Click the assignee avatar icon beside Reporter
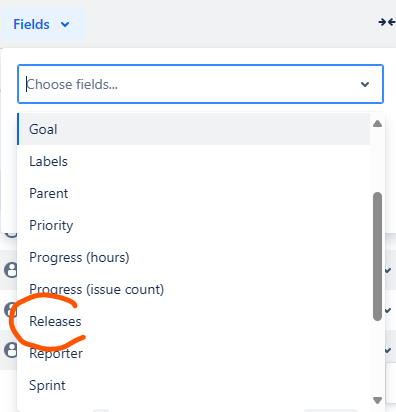Image resolution: width=396 pixels, height=412 pixels. (x=10, y=350)
